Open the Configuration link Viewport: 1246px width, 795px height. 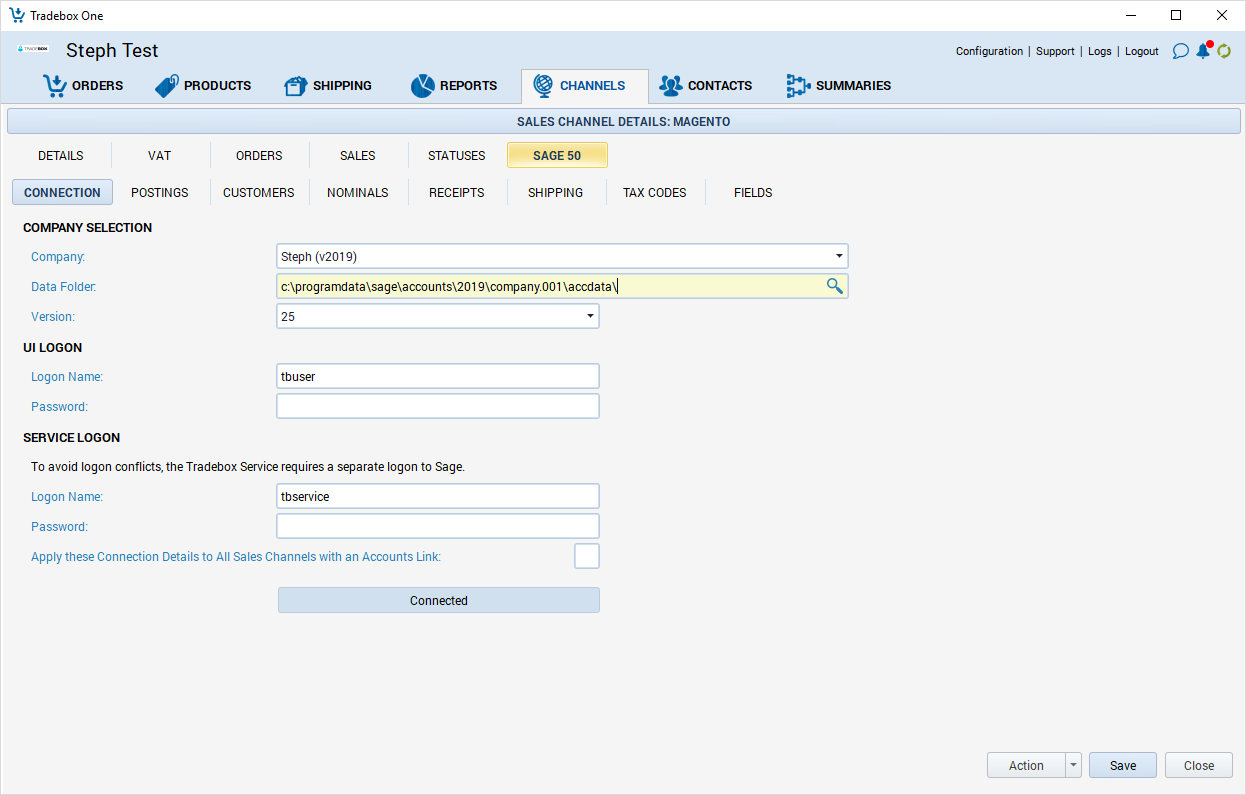click(x=989, y=51)
